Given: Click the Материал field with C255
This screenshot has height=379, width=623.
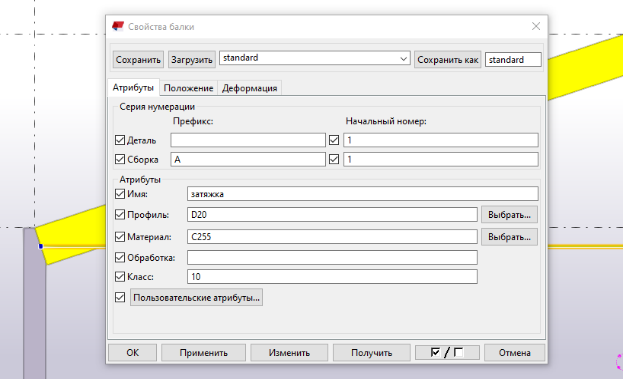Looking at the screenshot, I should pos(332,237).
